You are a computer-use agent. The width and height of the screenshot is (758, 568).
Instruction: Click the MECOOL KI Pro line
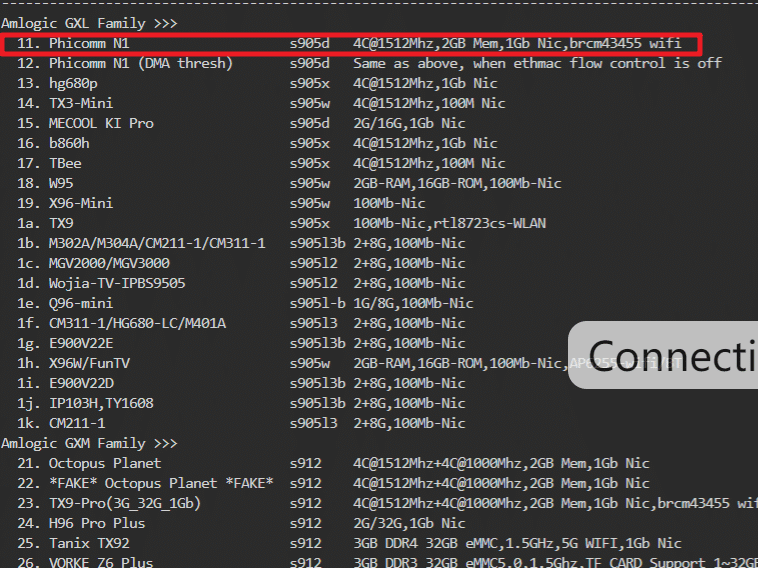tap(101, 124)
